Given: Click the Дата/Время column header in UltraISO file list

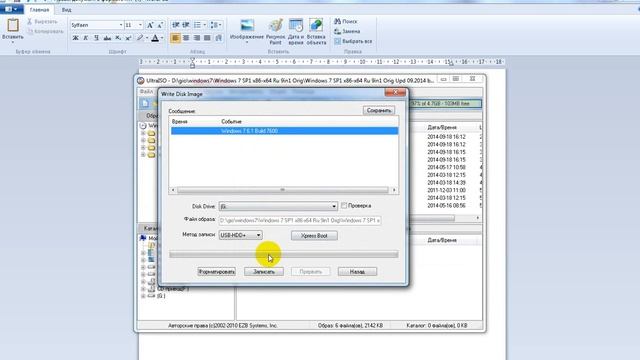Looking at the screenshot, I should [x=442, y=127].
